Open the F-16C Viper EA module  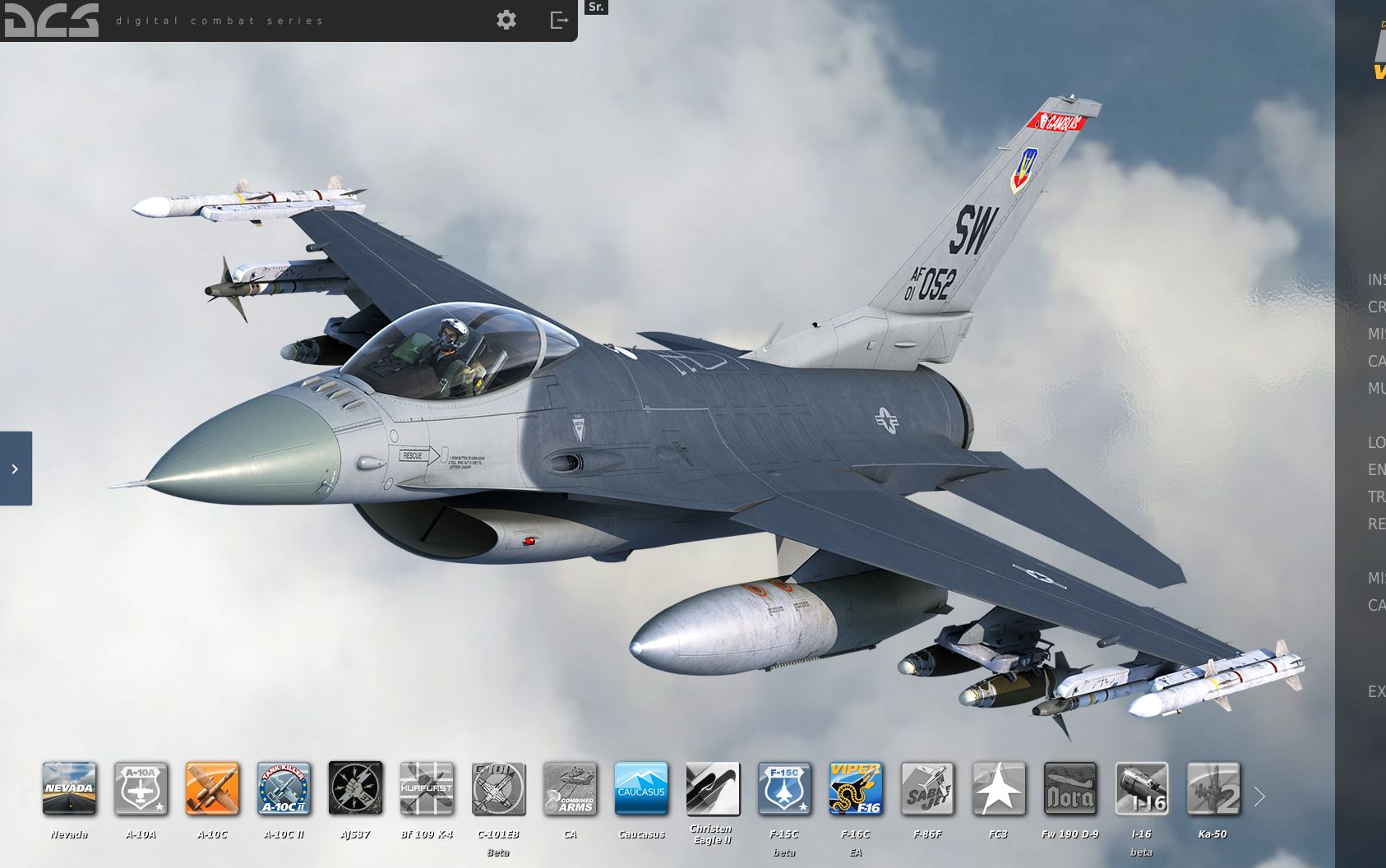856,788
